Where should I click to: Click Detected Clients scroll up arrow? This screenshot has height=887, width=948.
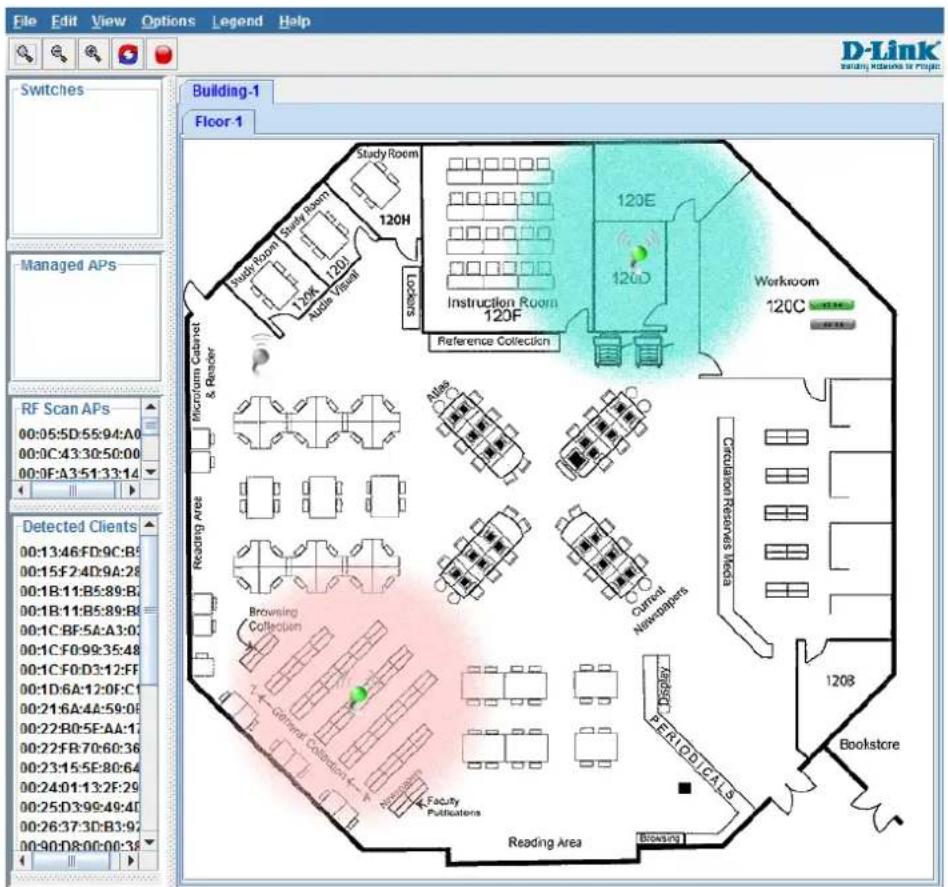[x=150, y=524]
